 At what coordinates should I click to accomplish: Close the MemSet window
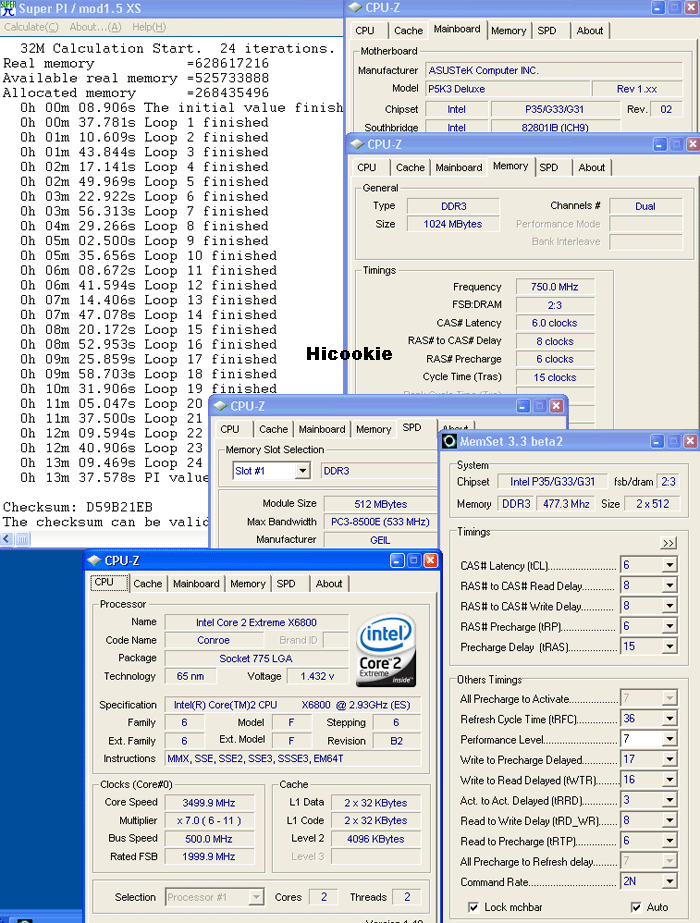pyautogui.click(x=691, y=441)
